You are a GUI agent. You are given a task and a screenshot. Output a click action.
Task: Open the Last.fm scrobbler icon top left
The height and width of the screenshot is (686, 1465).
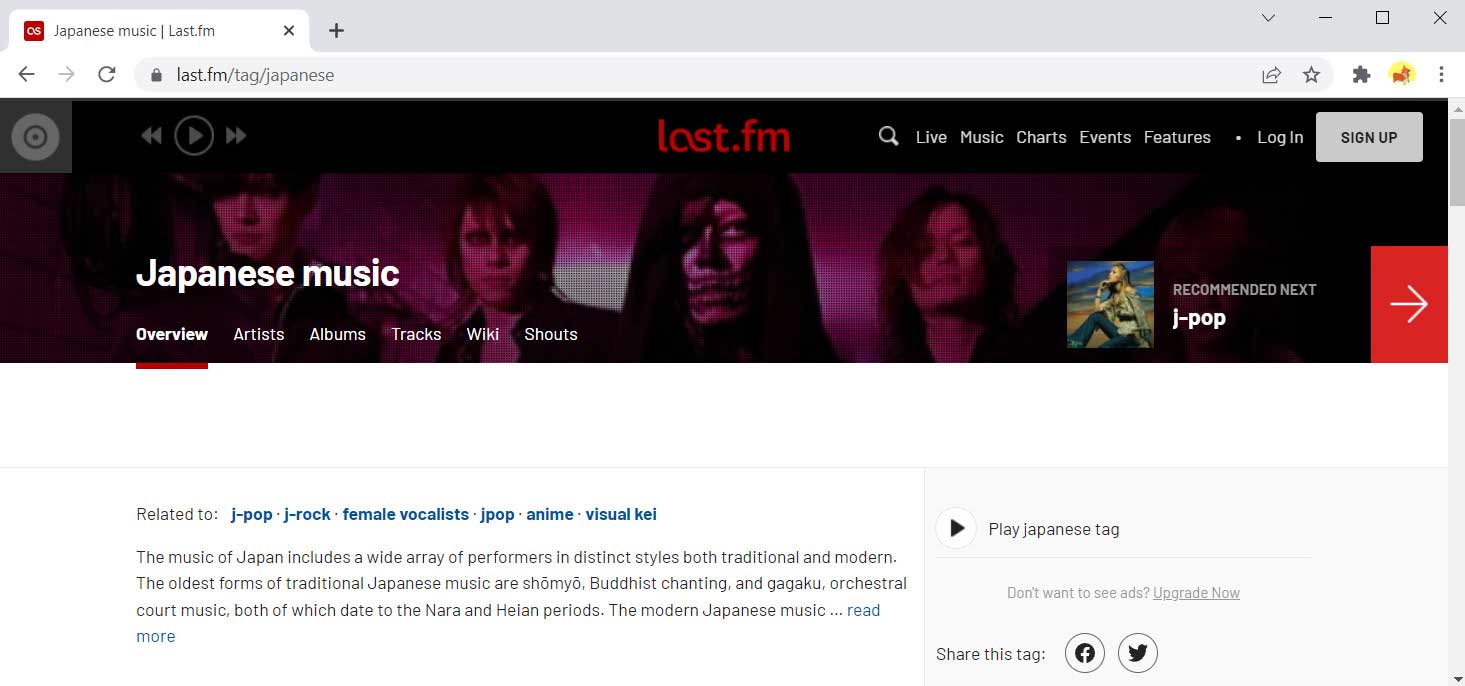35,135
